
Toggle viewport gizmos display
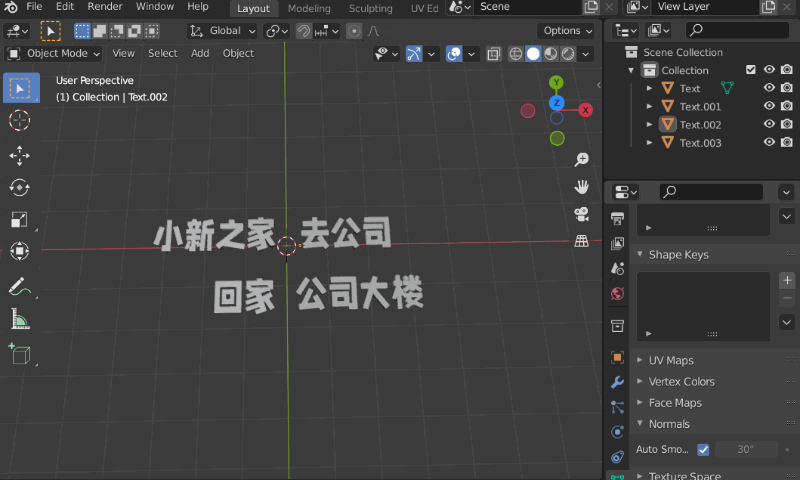[414, 54]
